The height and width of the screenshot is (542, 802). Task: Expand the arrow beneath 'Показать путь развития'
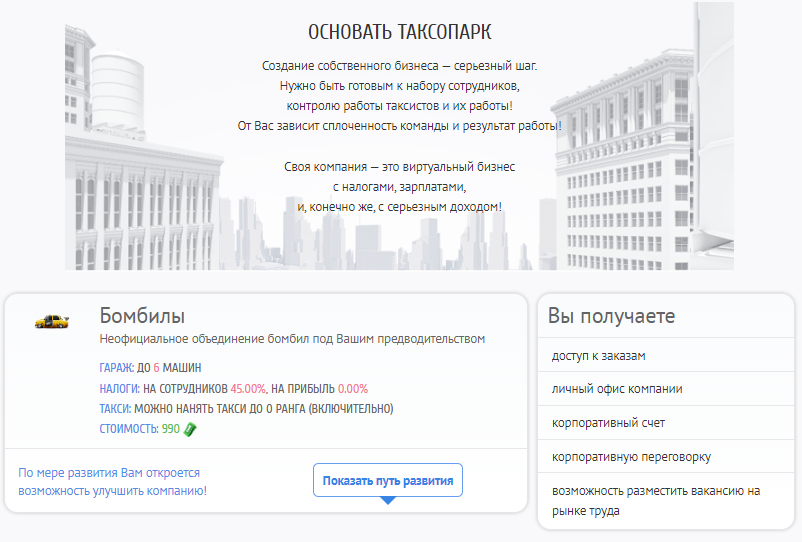(x=388, y=500)
